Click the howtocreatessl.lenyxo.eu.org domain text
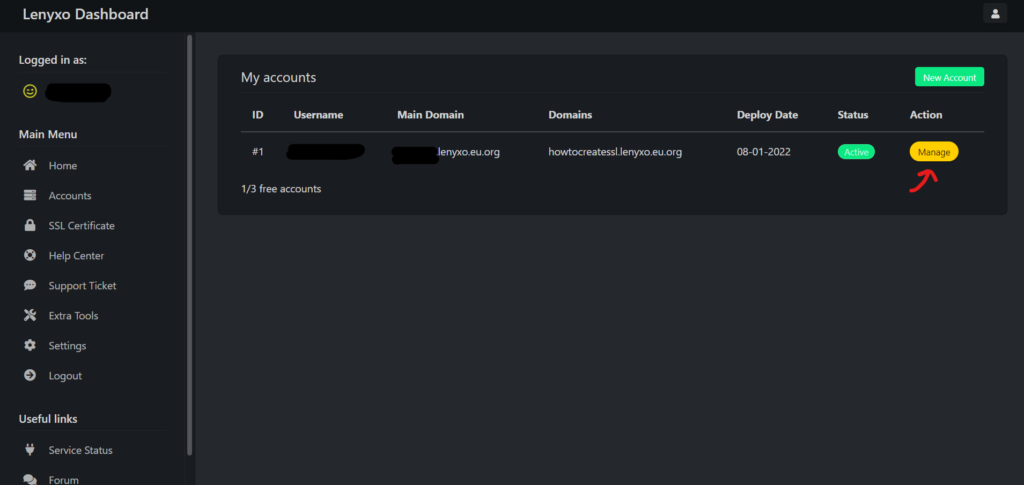 pyautogui.click(x=615, y=152)
